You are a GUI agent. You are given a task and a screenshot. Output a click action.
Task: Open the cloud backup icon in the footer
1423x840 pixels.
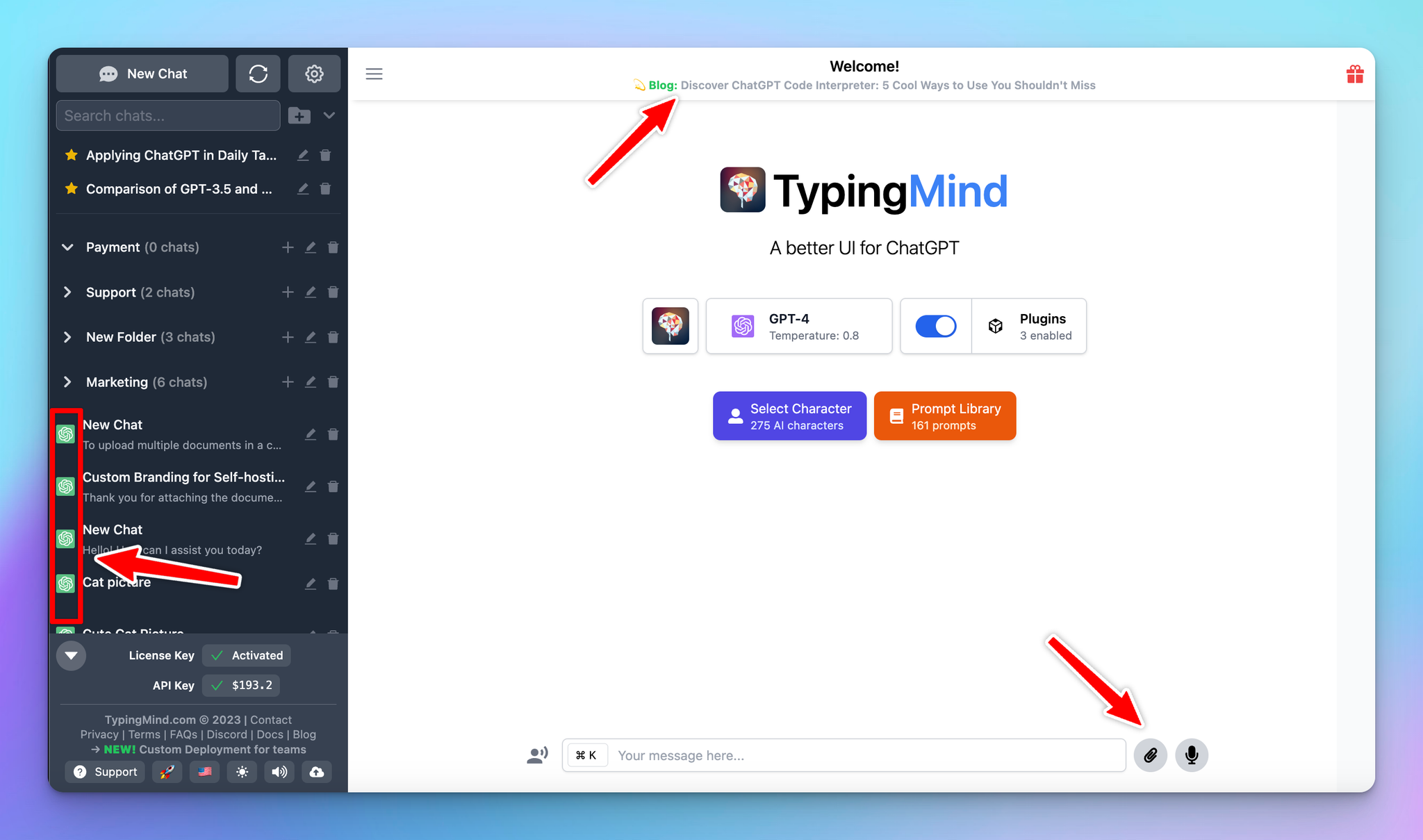[316, 771]
